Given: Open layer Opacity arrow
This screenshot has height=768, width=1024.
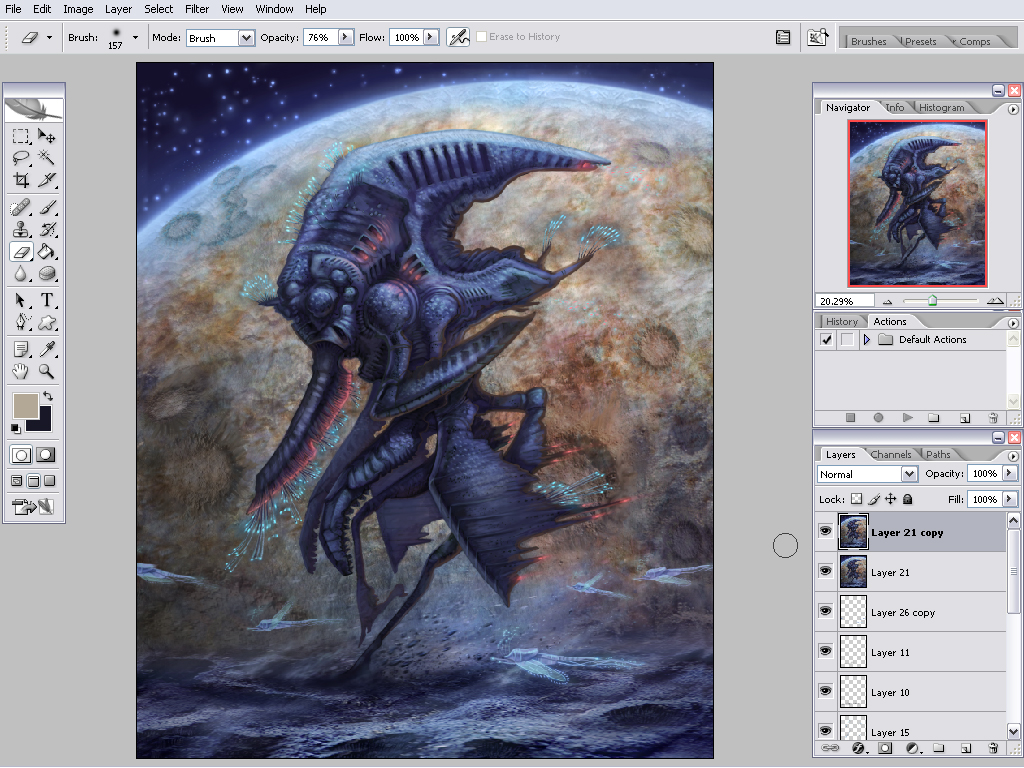Looking at the screenshot, I should point(1009,473).
